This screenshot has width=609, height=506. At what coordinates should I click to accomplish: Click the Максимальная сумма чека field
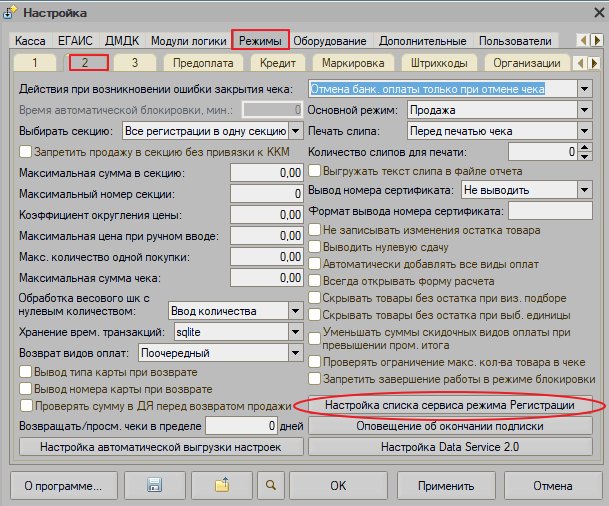click(x=266, y=278)
